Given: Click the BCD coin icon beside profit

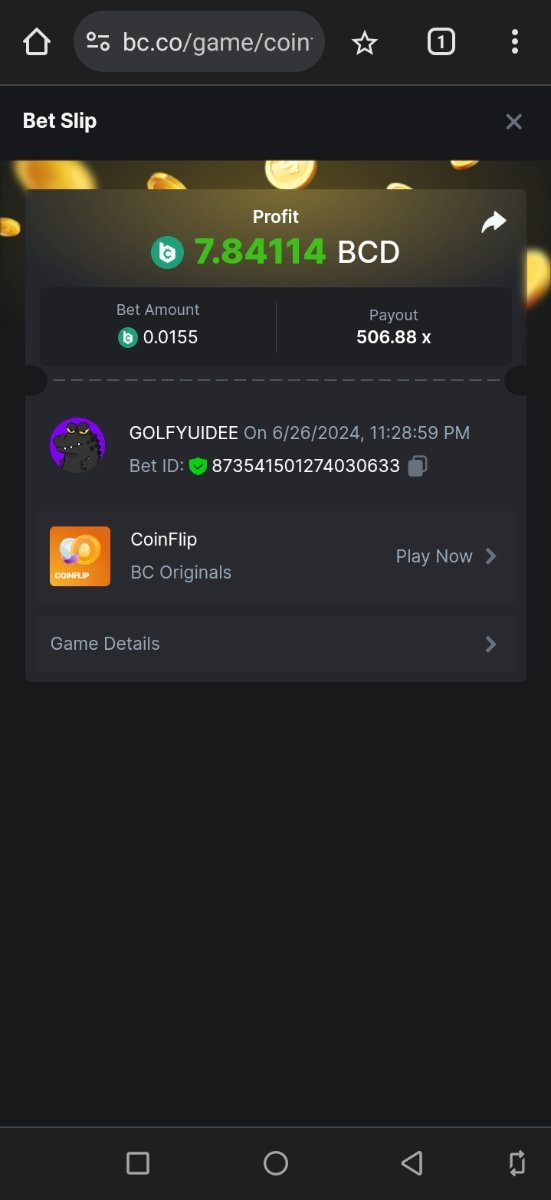Looking at the screenshot, I should 168,252.
